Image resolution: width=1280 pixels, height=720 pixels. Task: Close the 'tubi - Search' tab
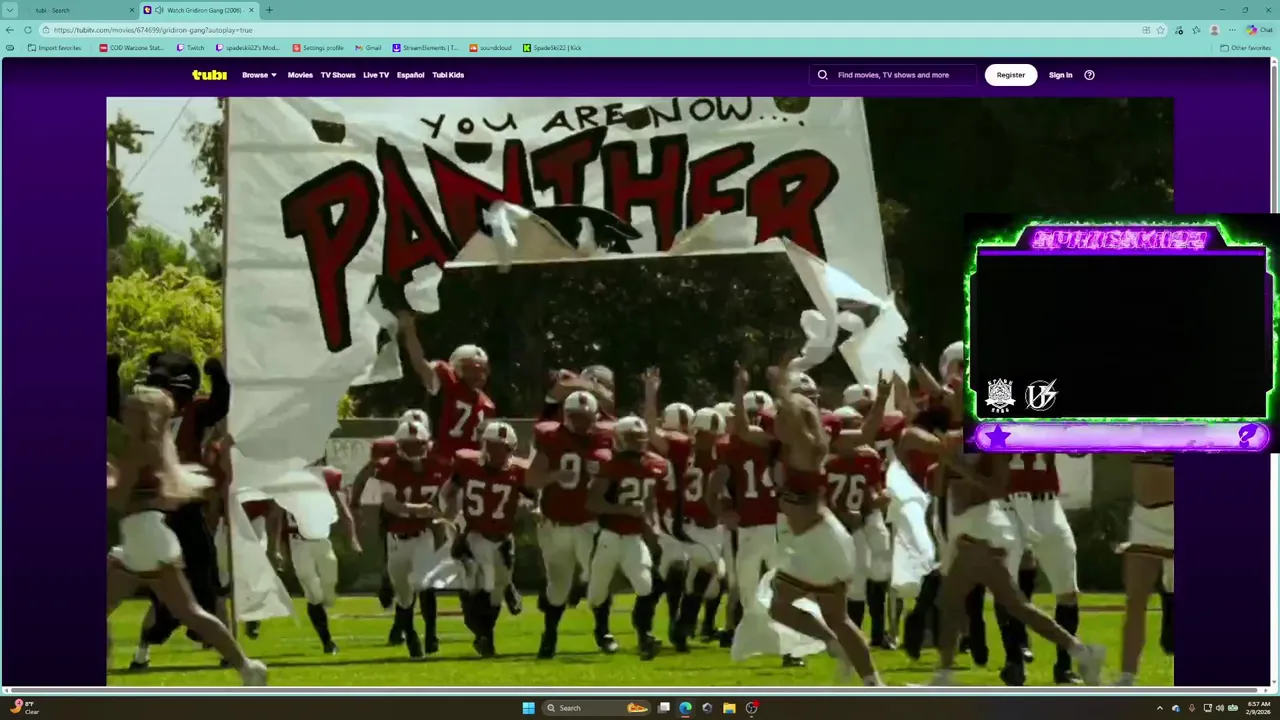131,10
